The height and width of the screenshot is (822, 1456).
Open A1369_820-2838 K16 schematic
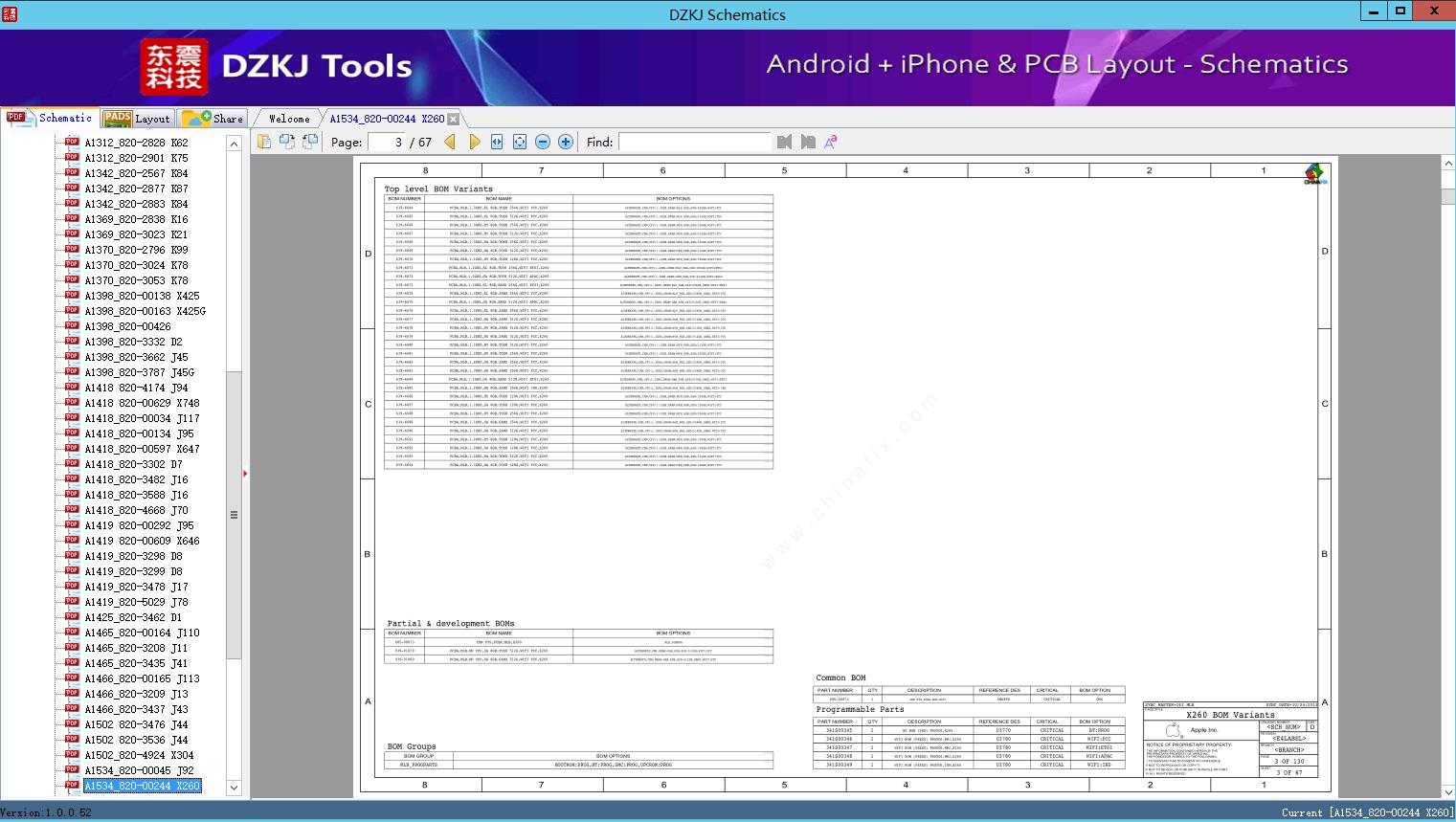[136, 219]
